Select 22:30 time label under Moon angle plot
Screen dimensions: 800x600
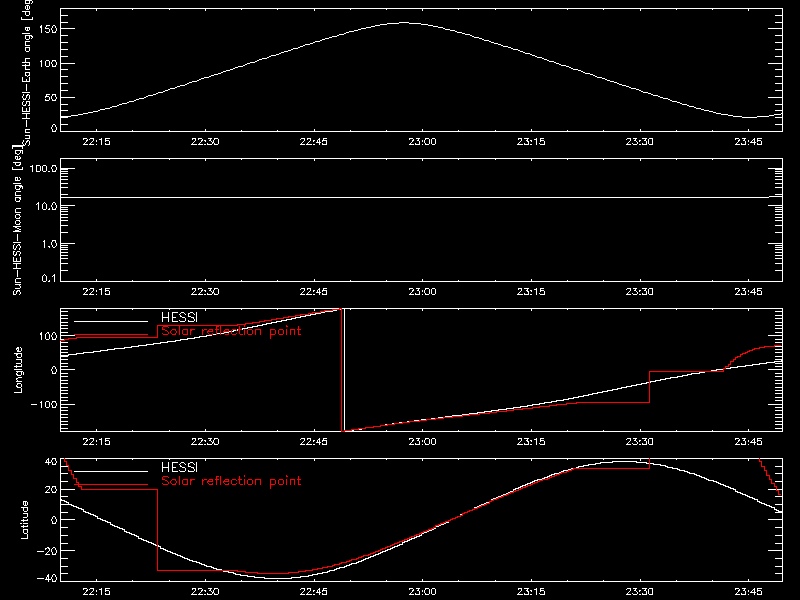coord(205,292)
